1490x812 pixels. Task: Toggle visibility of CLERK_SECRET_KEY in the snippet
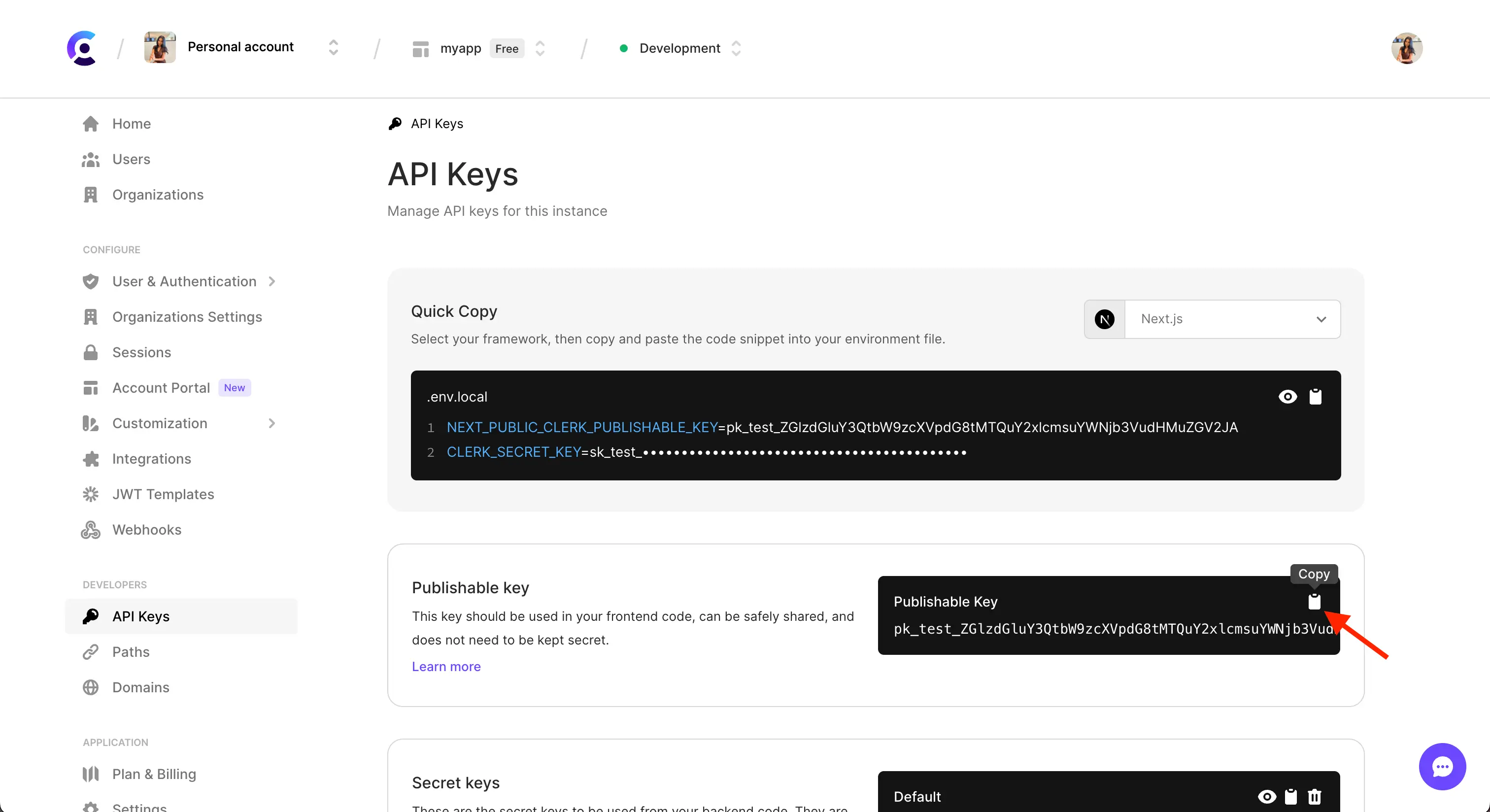[1287, 396]
